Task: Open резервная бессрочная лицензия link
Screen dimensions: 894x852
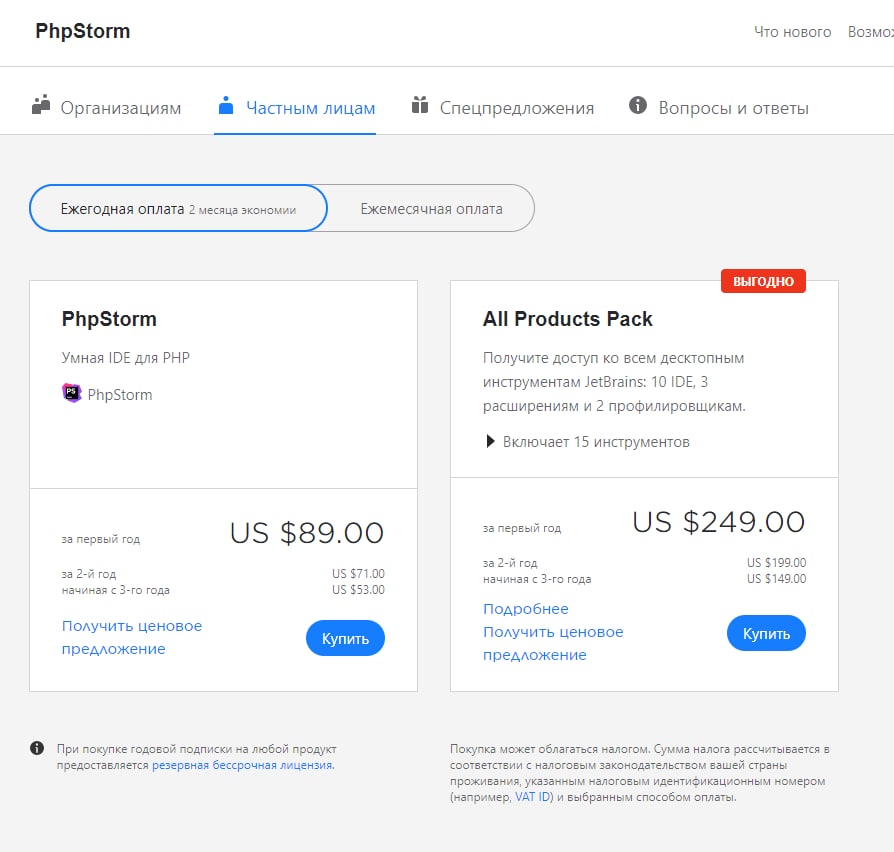Action: 242,765
